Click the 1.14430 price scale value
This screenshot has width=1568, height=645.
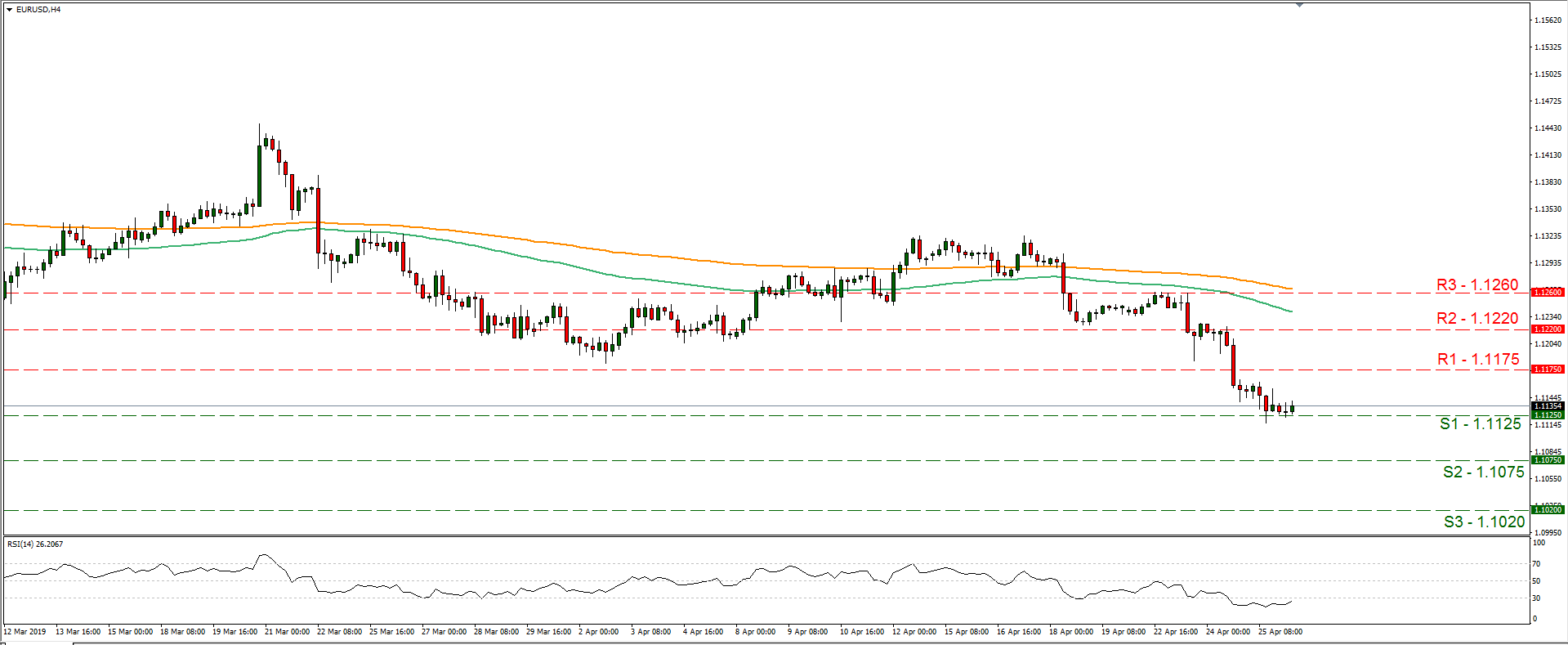click(1548, 128)
